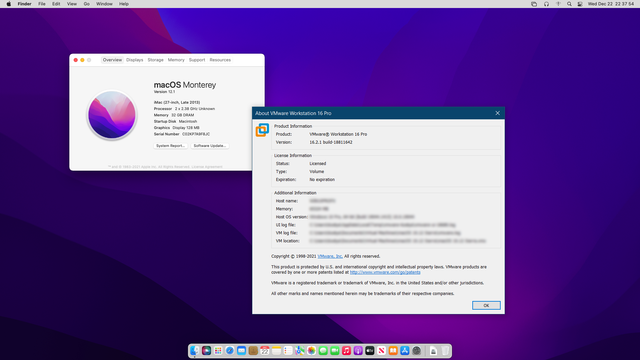
Task: Open System Preferences from the Dock
Action: point(416,351)
